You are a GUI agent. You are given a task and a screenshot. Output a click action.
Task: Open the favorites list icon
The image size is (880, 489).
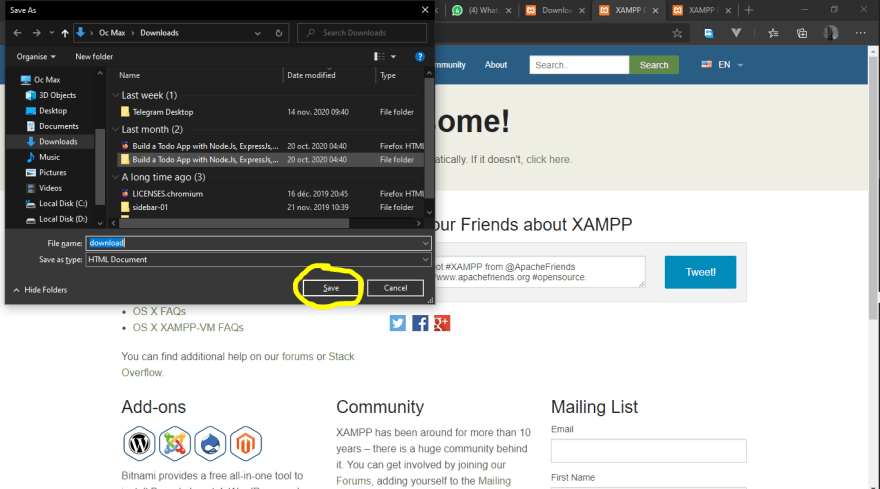(x=773, y=33)
